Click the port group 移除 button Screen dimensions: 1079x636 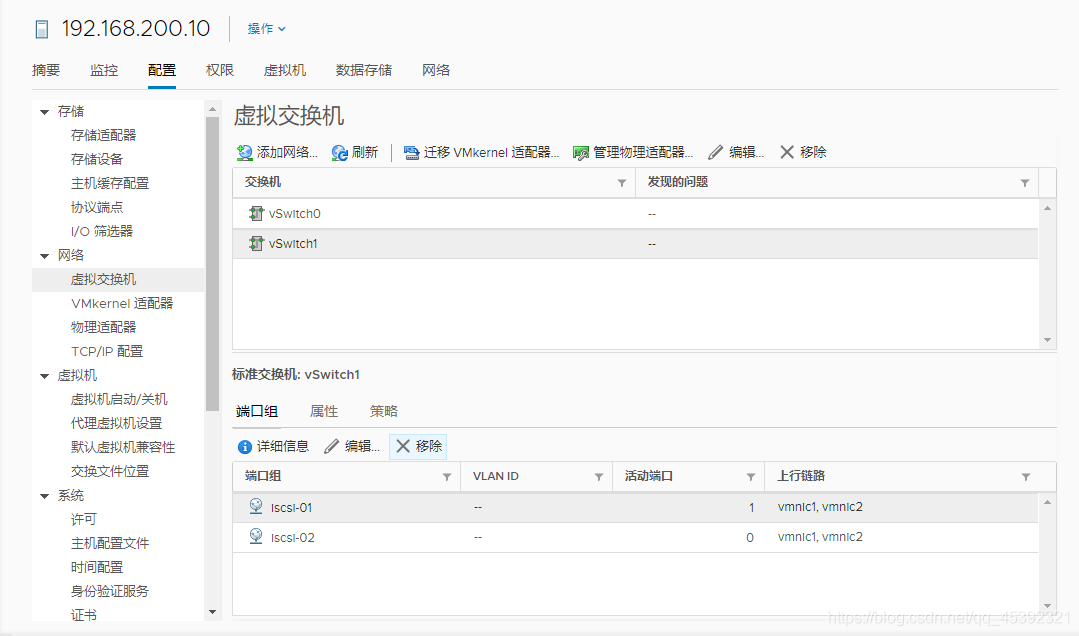pos(418,446)
